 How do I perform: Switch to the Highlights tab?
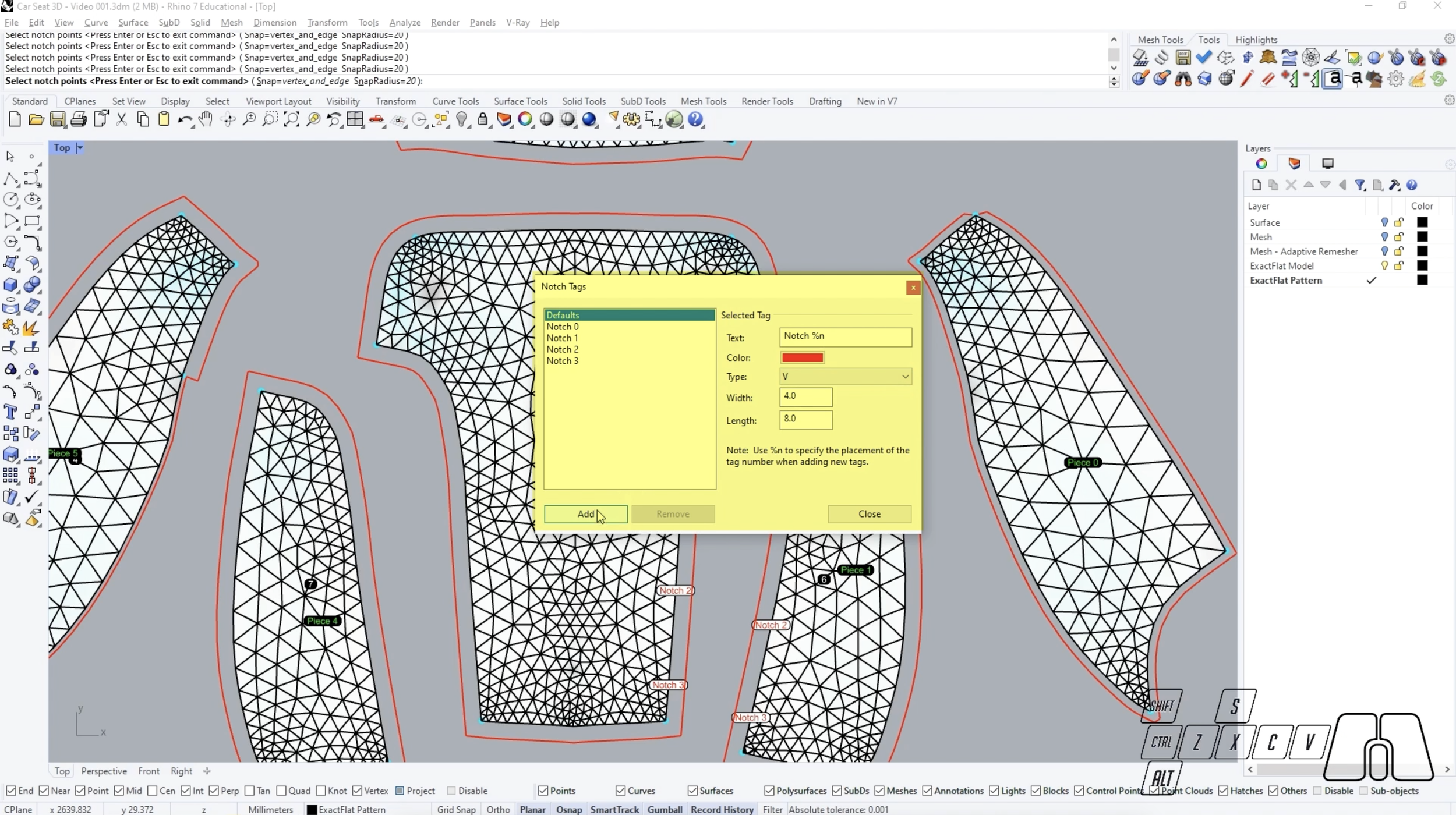(x=1256, y=40)
